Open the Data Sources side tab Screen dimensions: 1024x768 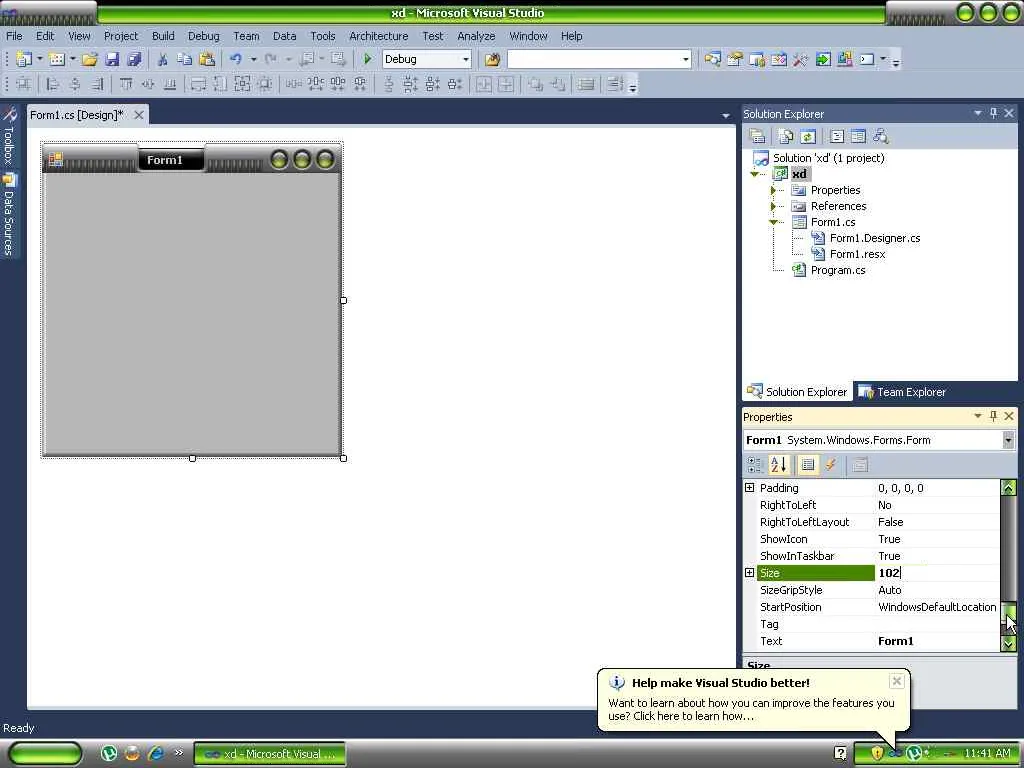click(x=8, y=215)
